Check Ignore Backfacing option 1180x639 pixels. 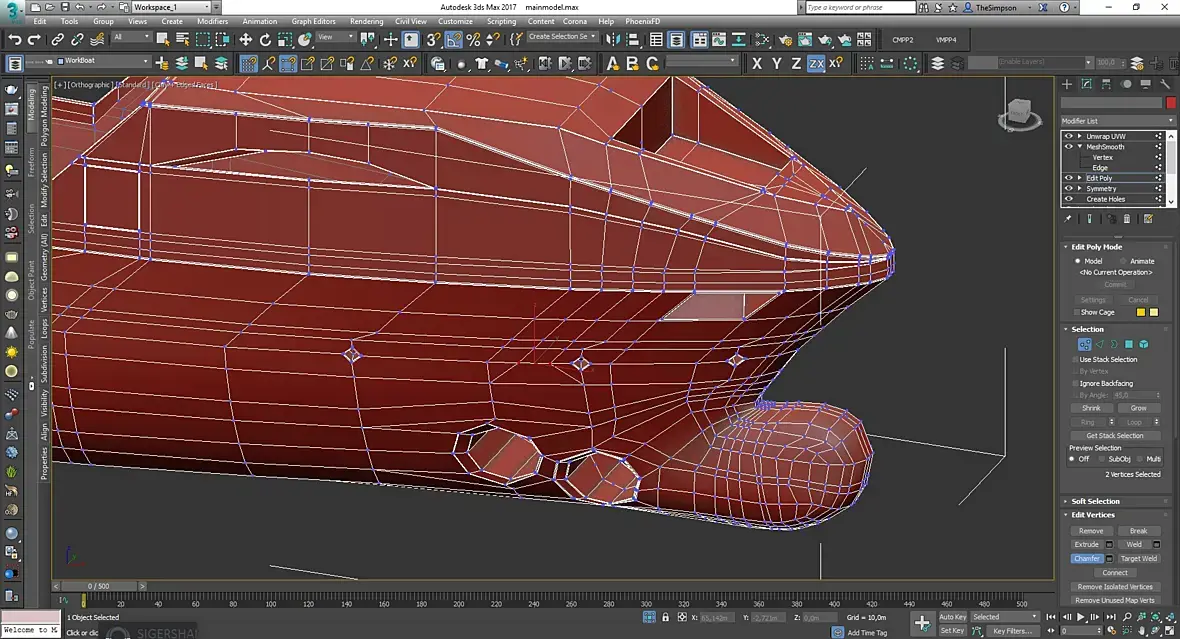pyautogui.click(x=1075, y=383)
